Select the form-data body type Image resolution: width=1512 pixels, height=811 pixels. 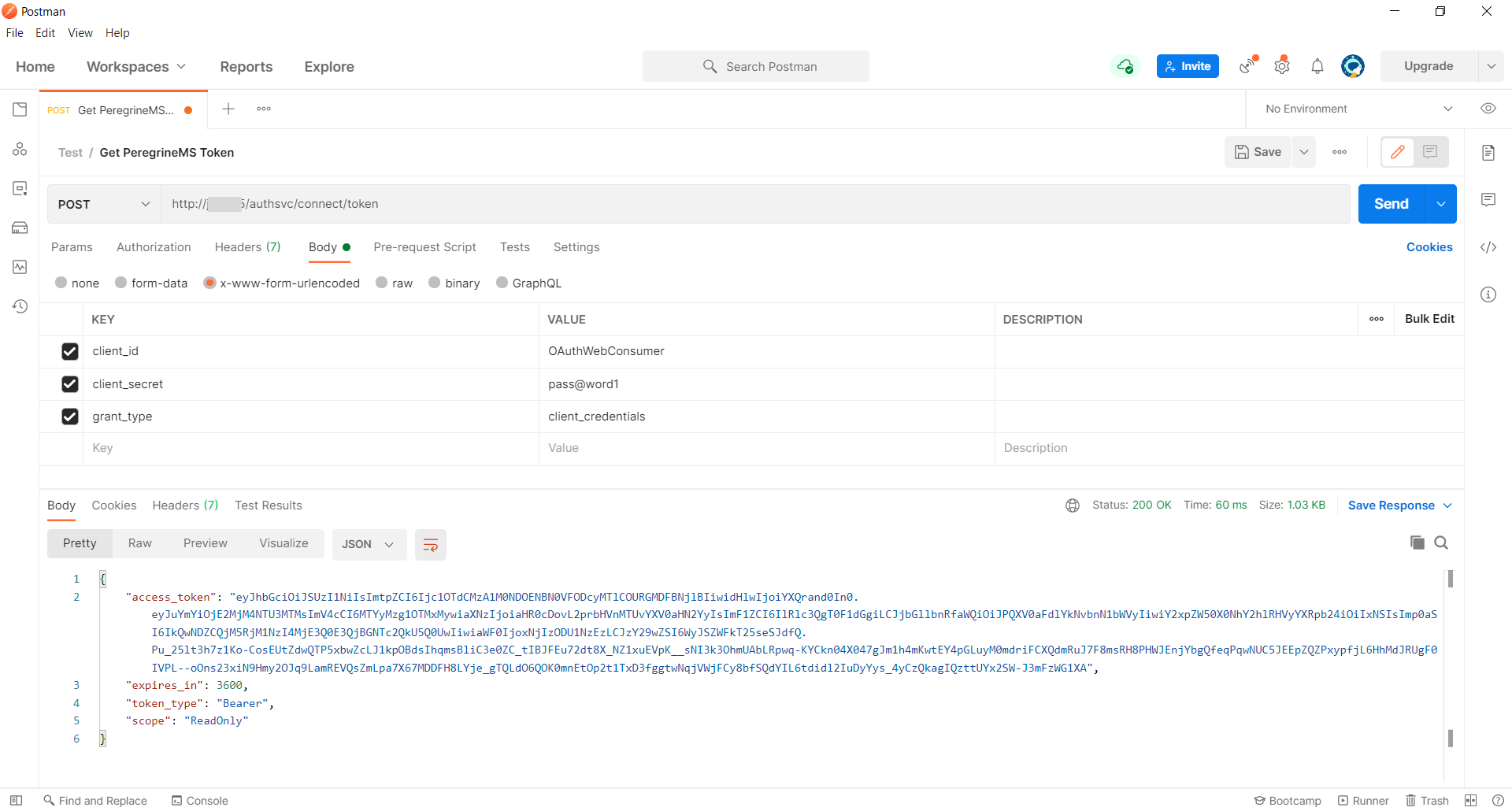(x=121, y=283)
